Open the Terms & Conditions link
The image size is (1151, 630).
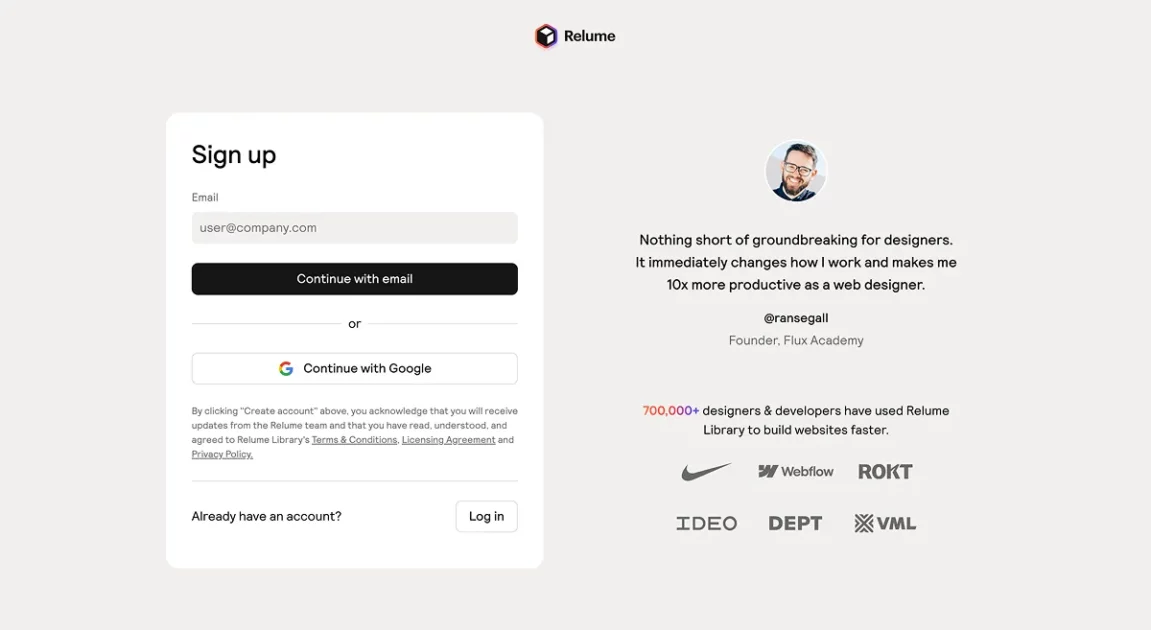tap(354, 440)
